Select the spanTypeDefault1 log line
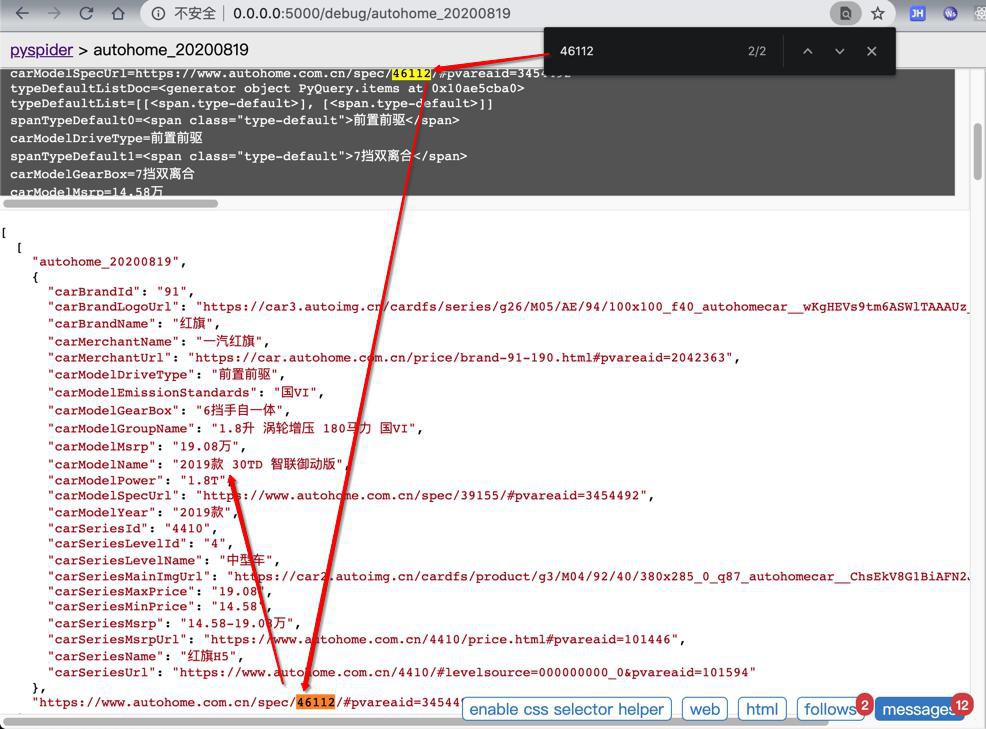 coord(238,155)
